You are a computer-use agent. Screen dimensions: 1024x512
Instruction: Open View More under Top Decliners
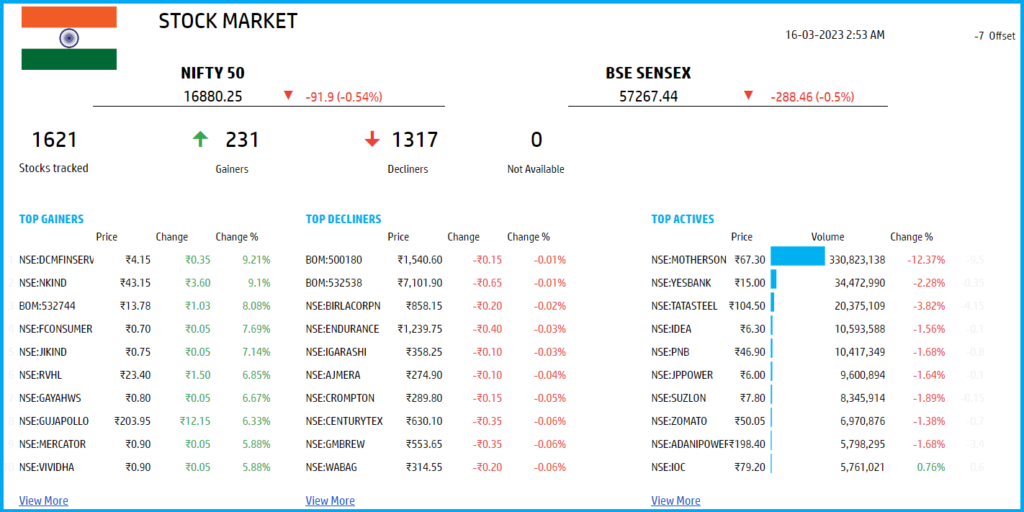[x=330, y=501]
